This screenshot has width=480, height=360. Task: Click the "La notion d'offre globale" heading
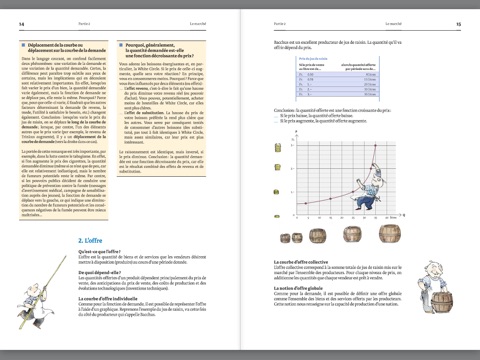click(x=298, y=288)
